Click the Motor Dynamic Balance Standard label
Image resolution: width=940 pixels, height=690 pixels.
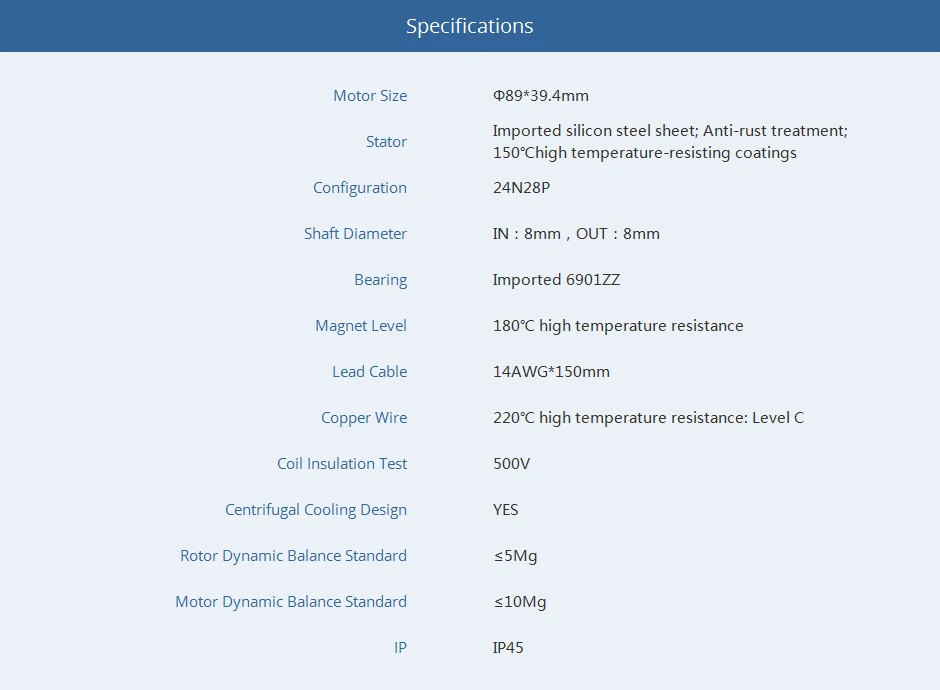[x=291, y=602]
